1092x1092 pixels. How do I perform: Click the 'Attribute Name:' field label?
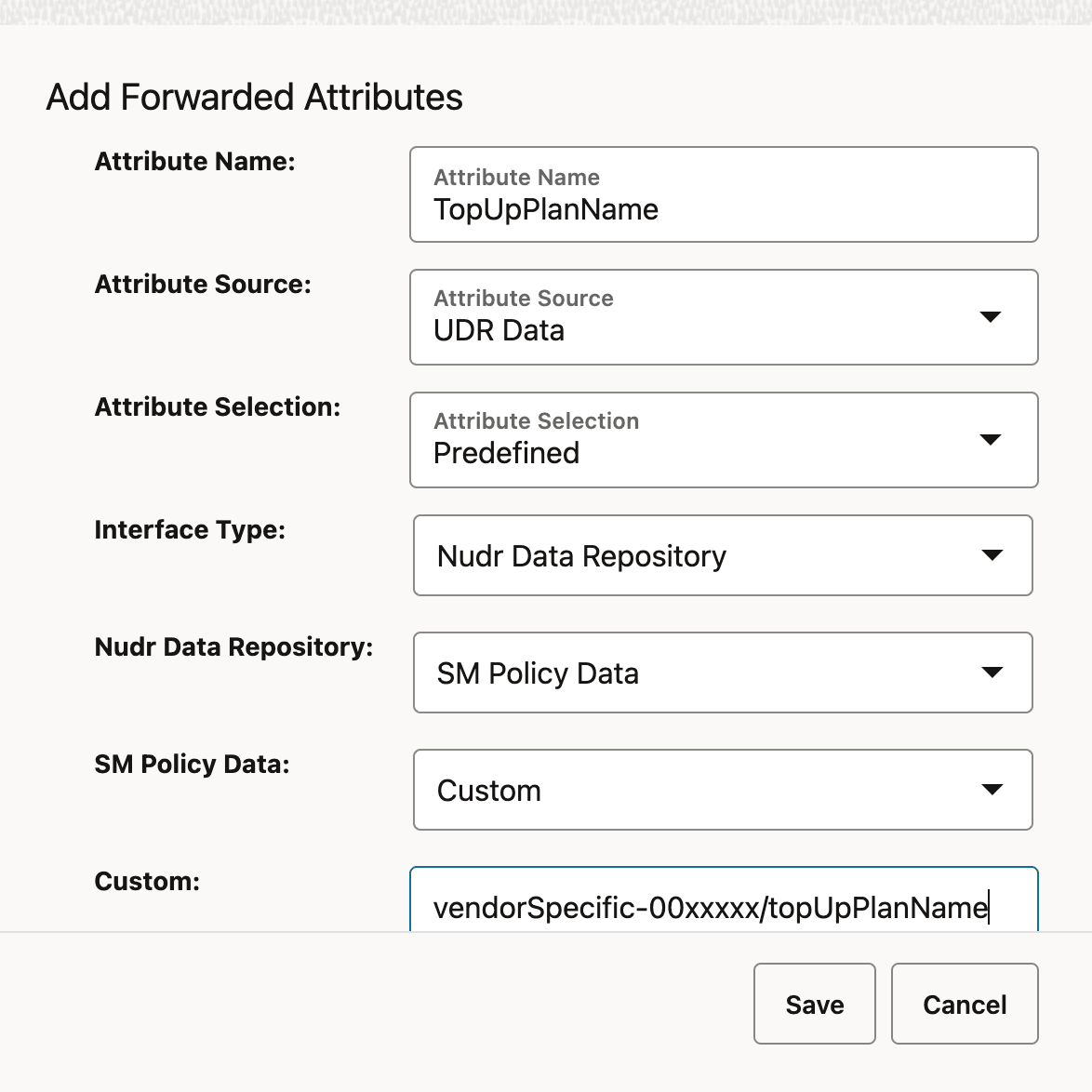195,162
